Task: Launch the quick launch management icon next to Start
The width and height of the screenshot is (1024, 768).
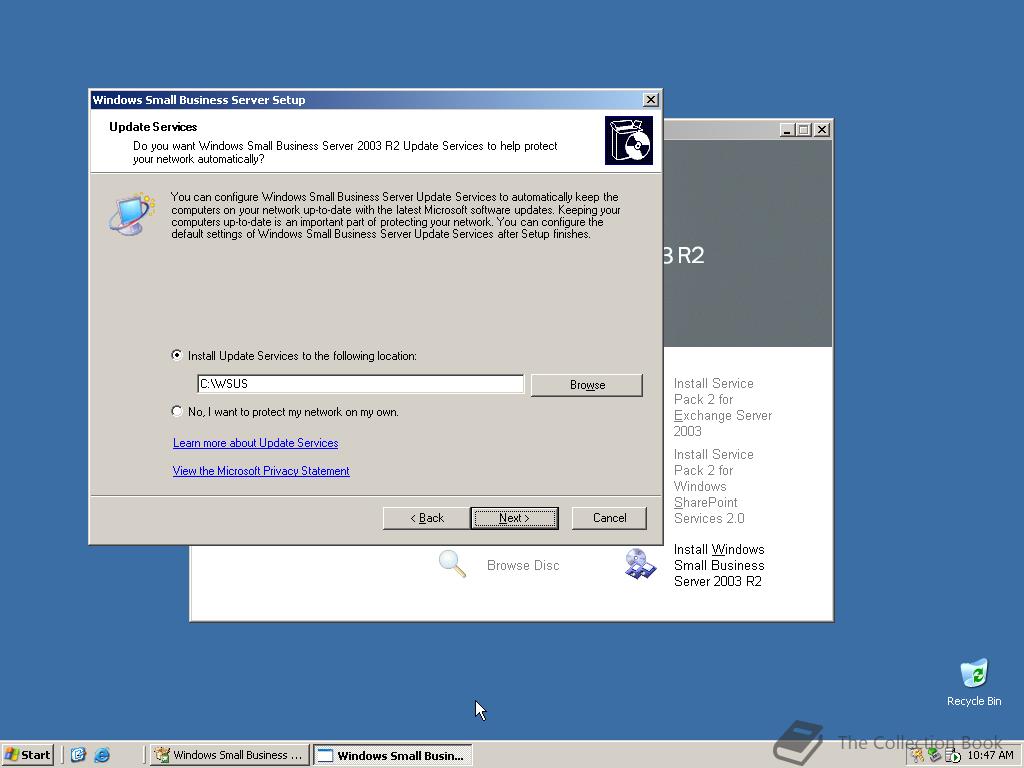Action: [x=78, y=755]
